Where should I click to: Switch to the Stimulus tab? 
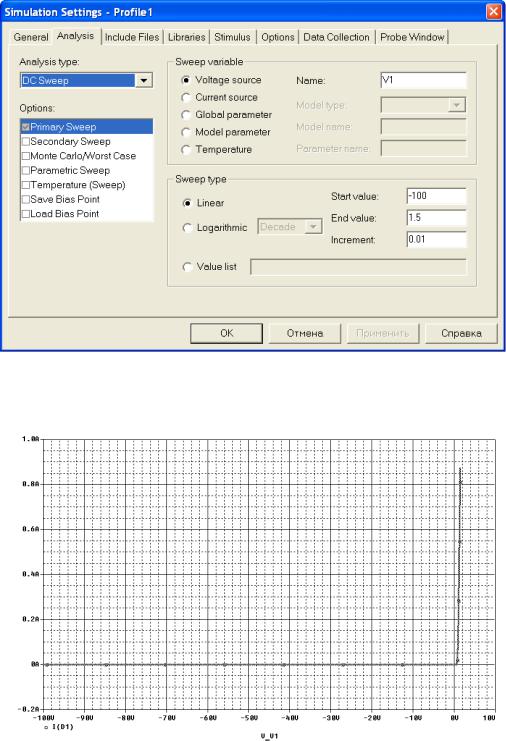tap(232, 37)
